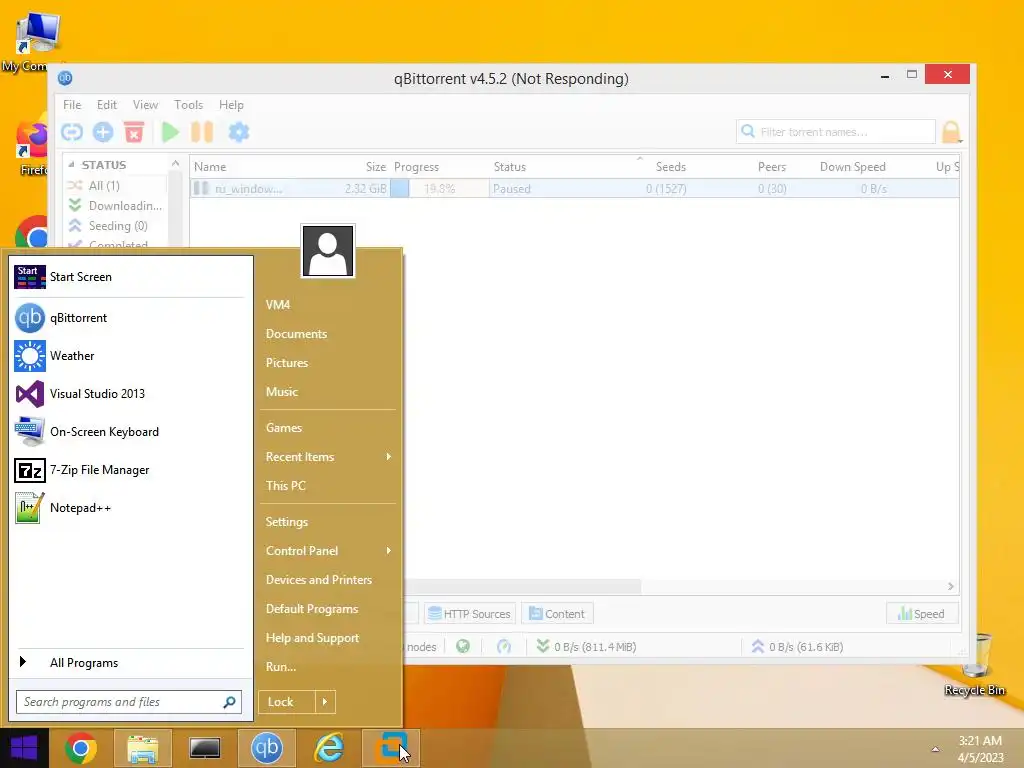The width and height of the screenshot is (1024, 768).
Task: Open Documents from Start menu
Action: click(x=296, y=334)
